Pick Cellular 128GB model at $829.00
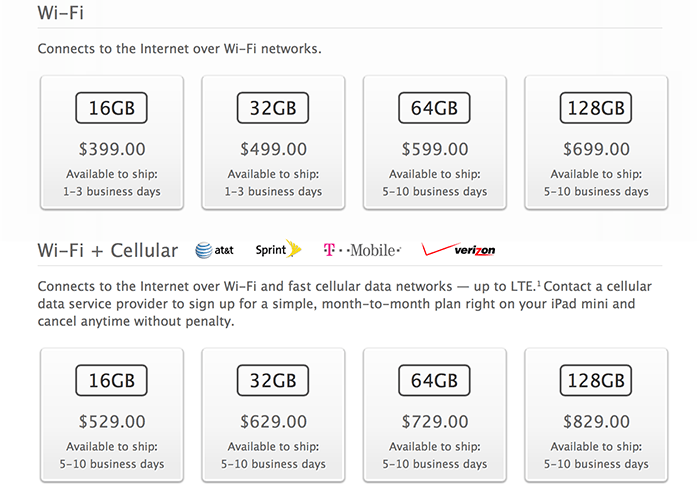This screenshot has height=501, width=700. pos(596,415)
